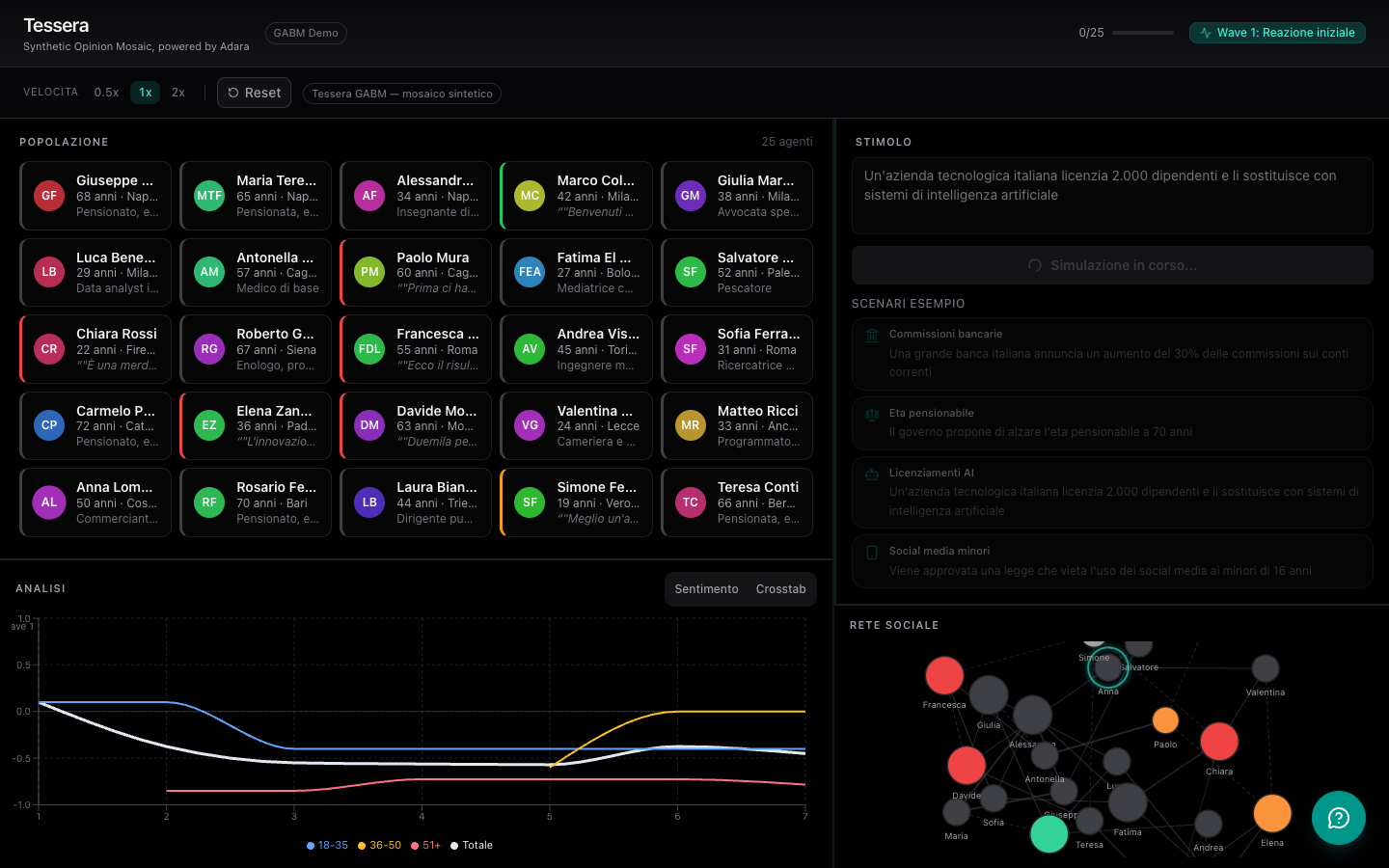
Task: Click the AV avatar of Andrea Vis...
Action: click(x=530, y=349)
